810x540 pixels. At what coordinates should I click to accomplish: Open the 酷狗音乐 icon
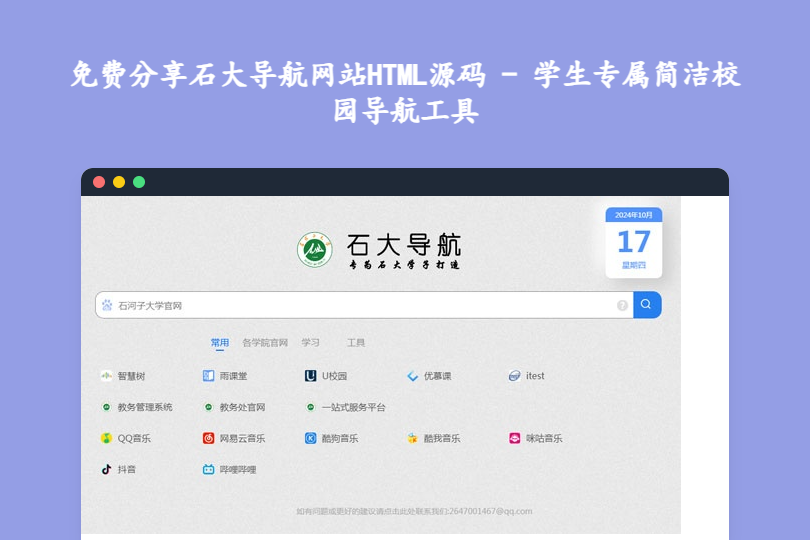pyautogui.click(x=310, y=438)
